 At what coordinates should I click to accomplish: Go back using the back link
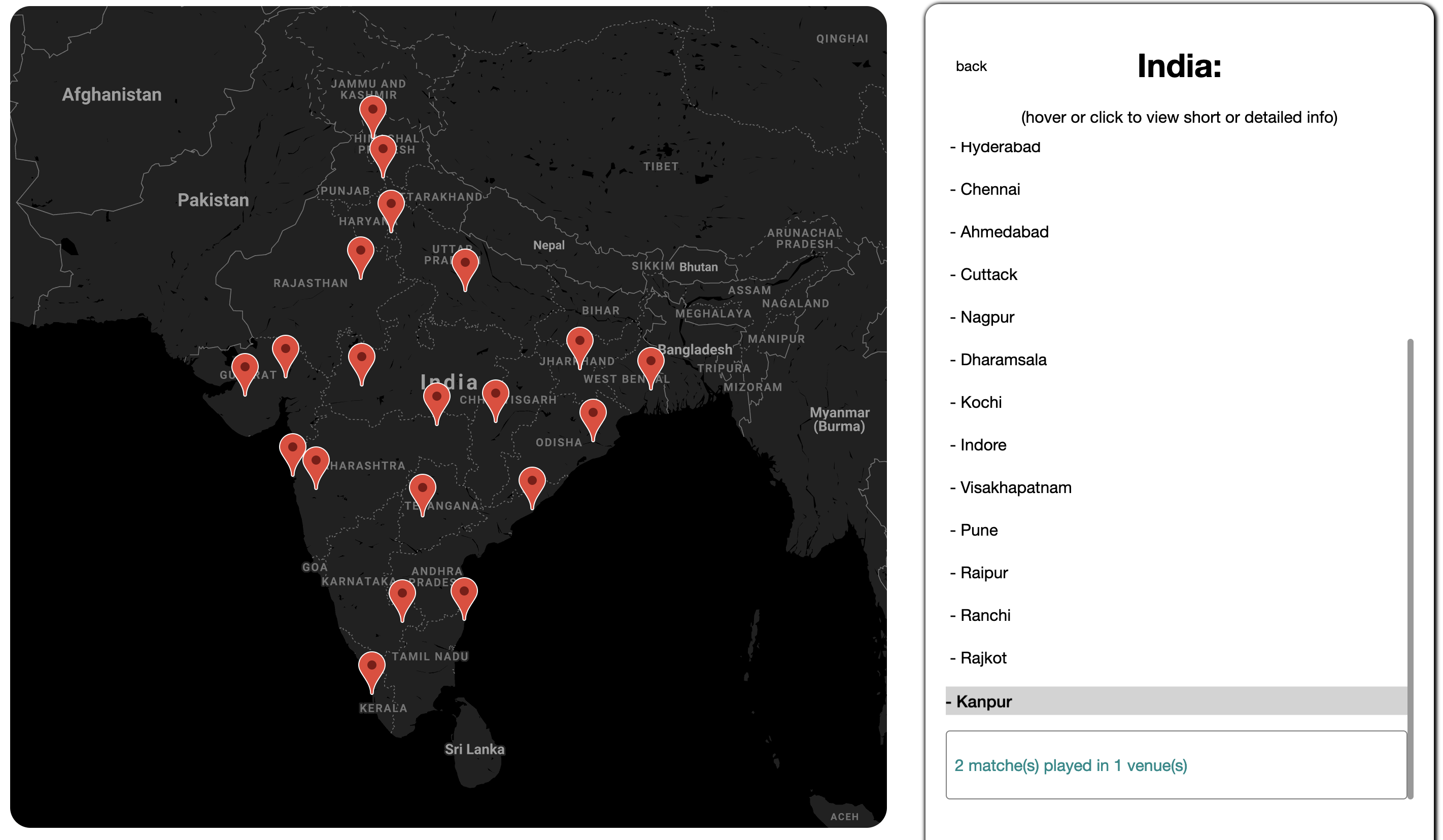click(971, 66)
